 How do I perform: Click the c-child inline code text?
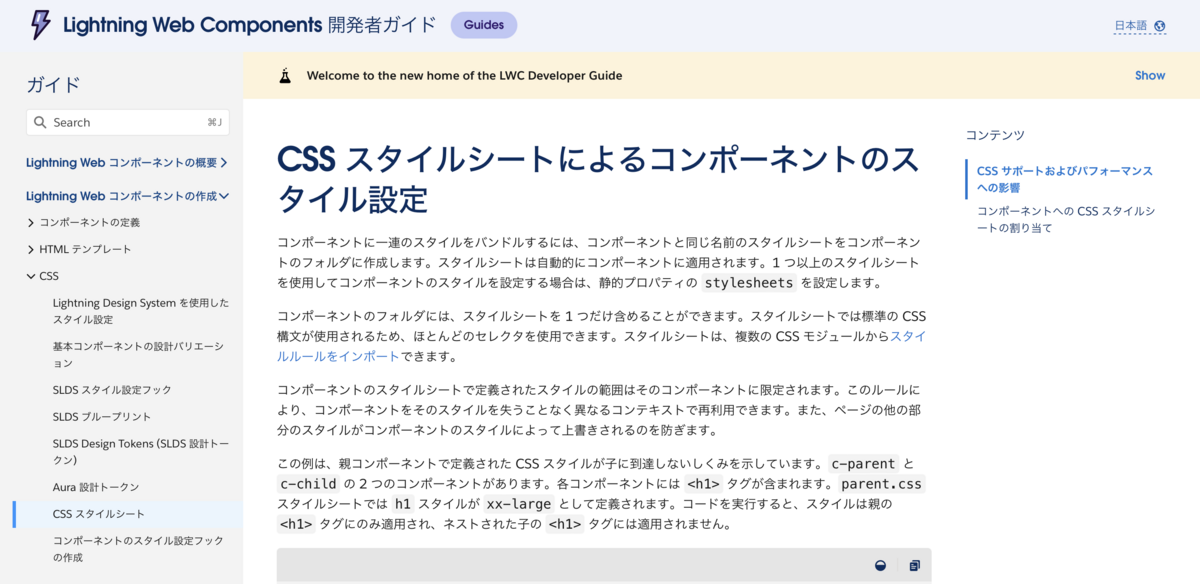308,484
